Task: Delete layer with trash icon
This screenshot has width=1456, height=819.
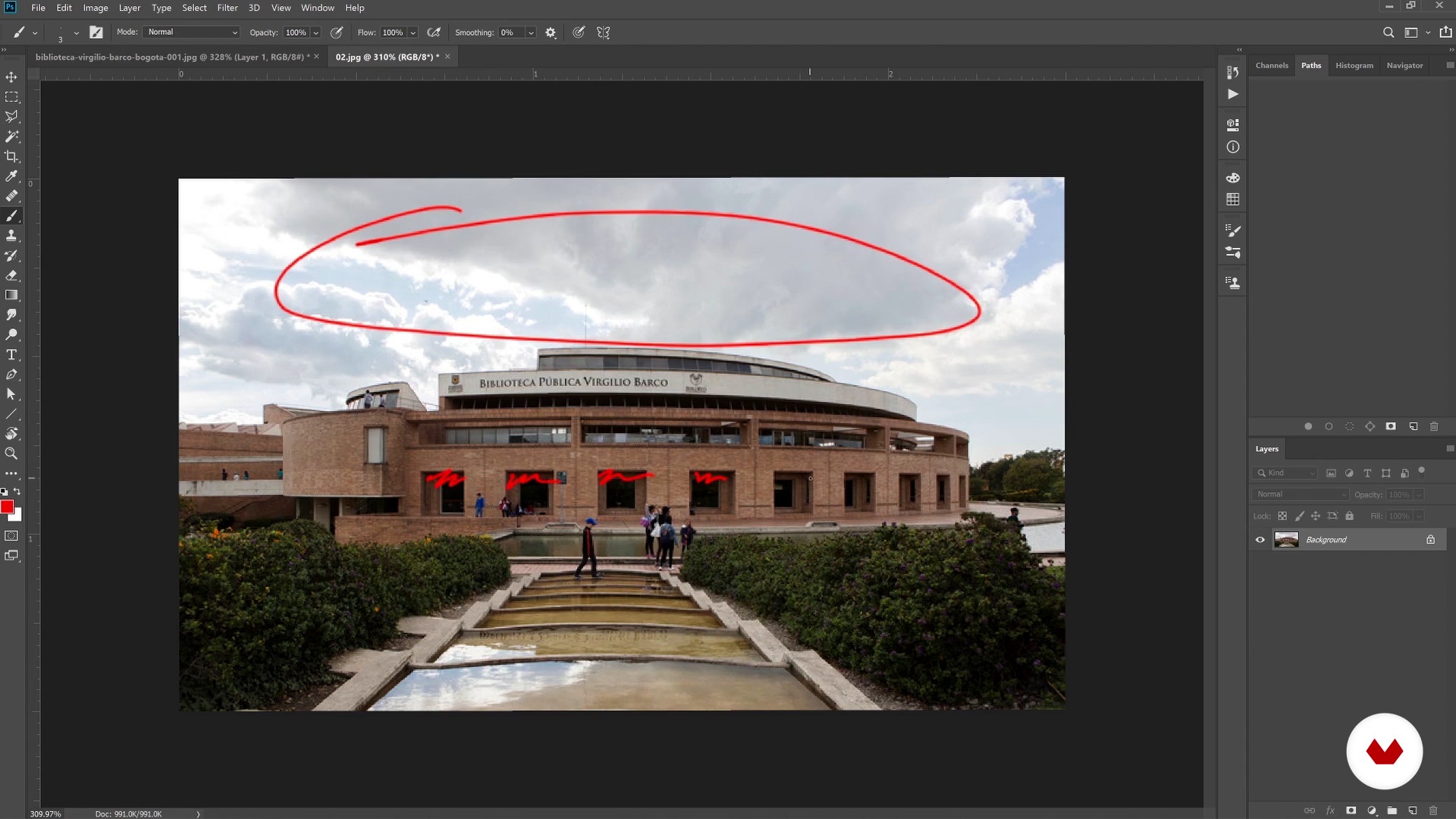Action: tap(1433, 811)
